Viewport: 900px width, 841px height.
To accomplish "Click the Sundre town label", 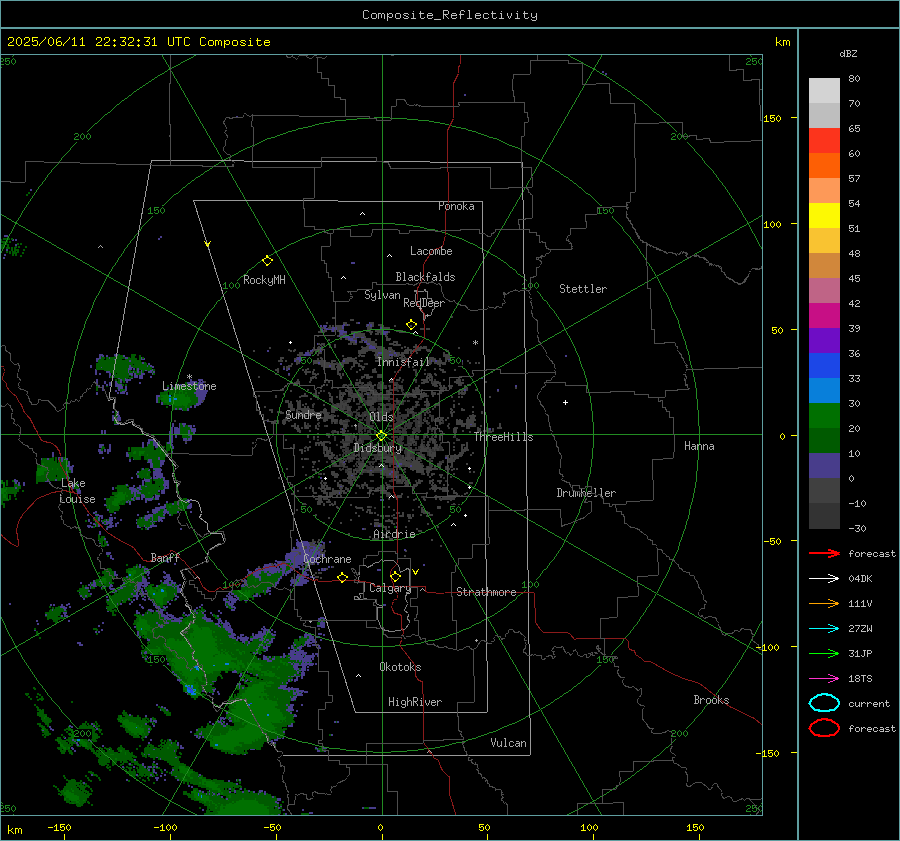I will [303, 414].
